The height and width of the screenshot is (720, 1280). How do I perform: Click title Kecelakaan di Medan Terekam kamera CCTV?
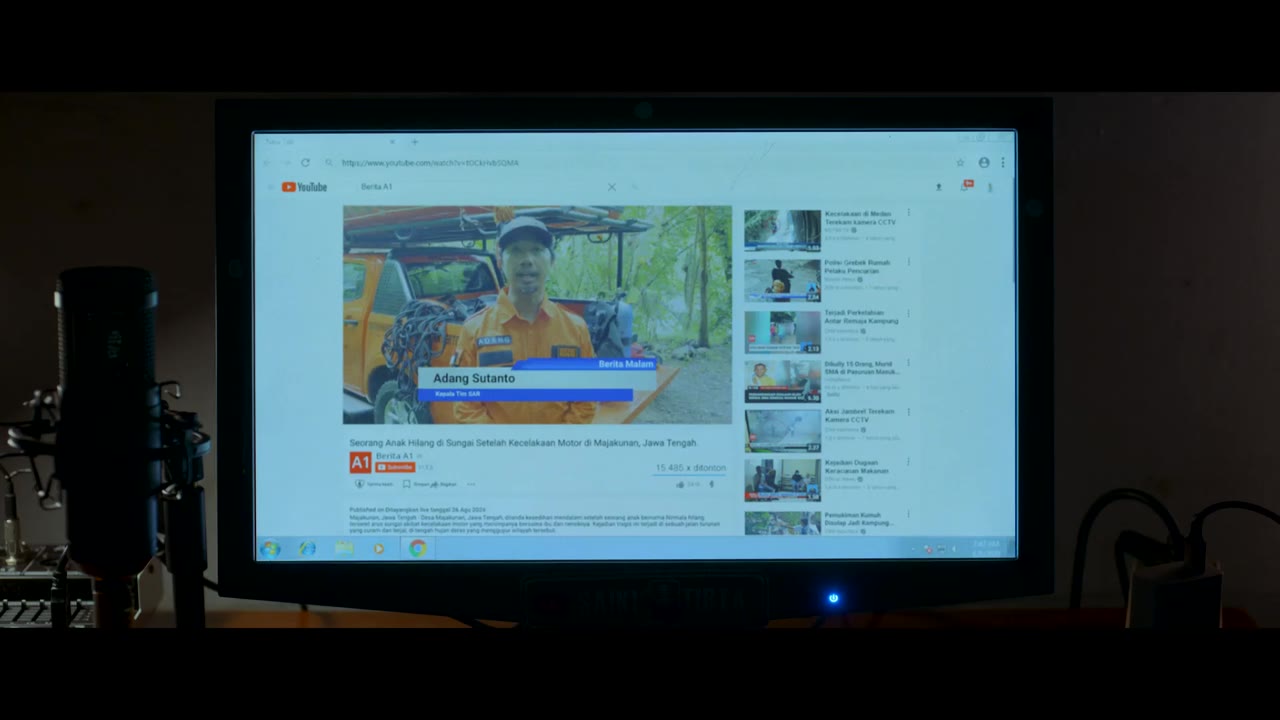[860, 218]
